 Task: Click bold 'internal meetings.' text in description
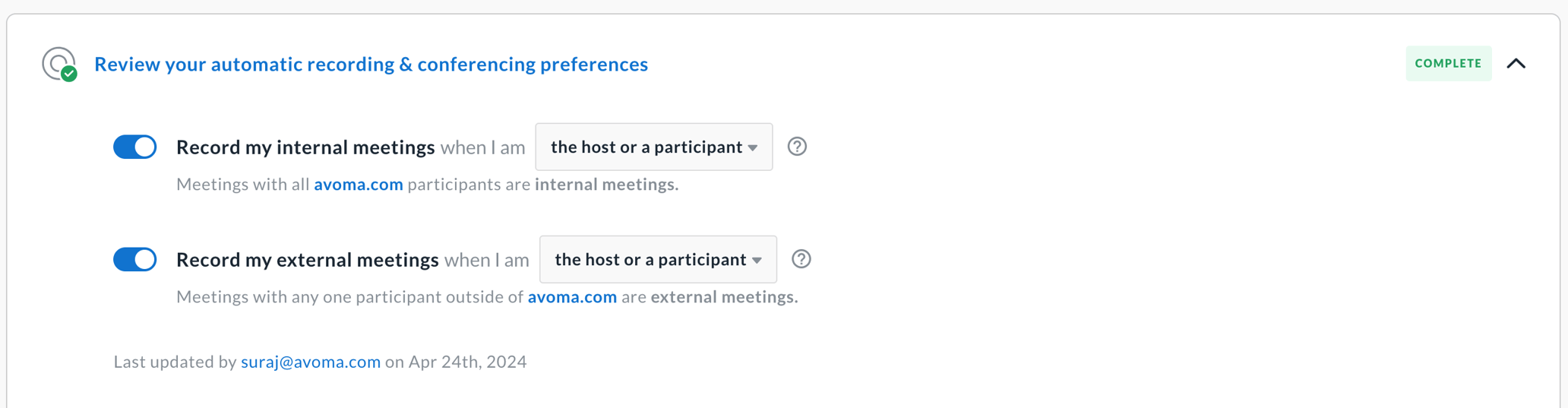click(606, 185)
